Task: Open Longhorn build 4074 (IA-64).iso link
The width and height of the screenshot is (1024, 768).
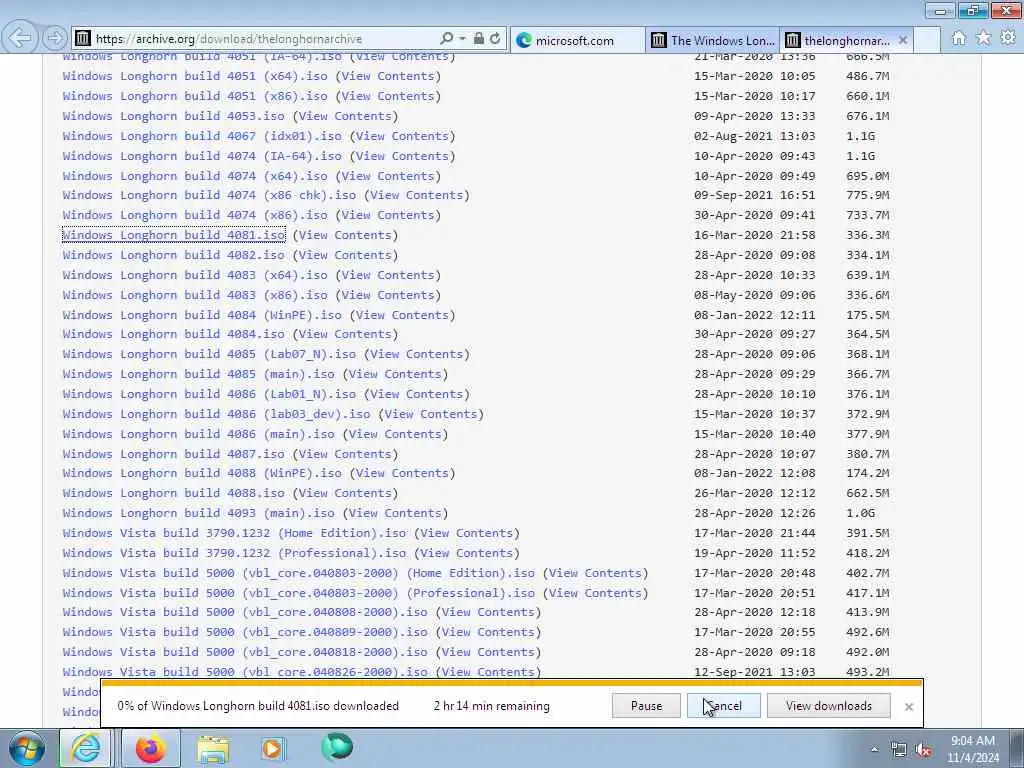Action: click(202, 156)
